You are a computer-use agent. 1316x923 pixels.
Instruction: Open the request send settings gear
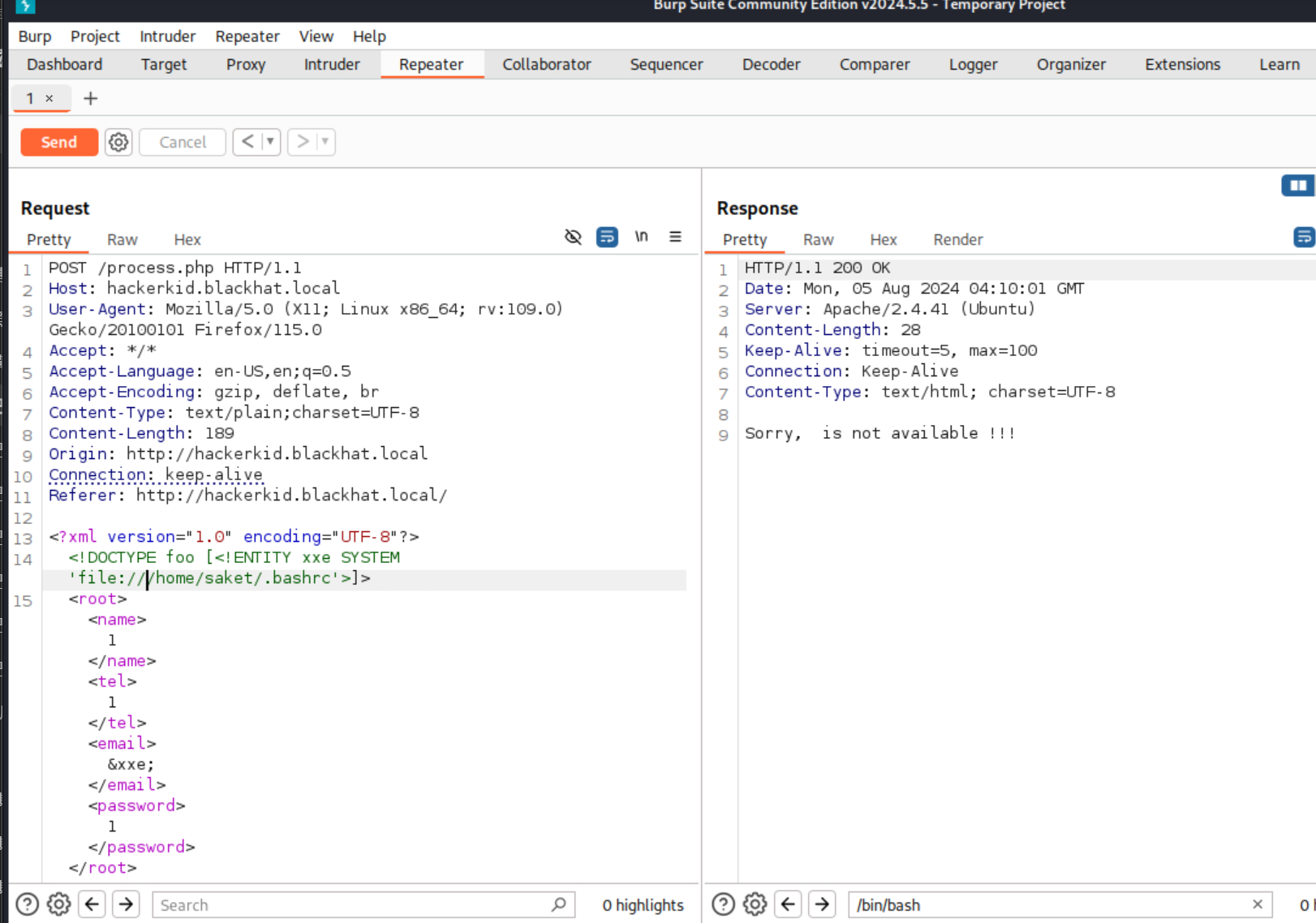[x=118, y=142]
